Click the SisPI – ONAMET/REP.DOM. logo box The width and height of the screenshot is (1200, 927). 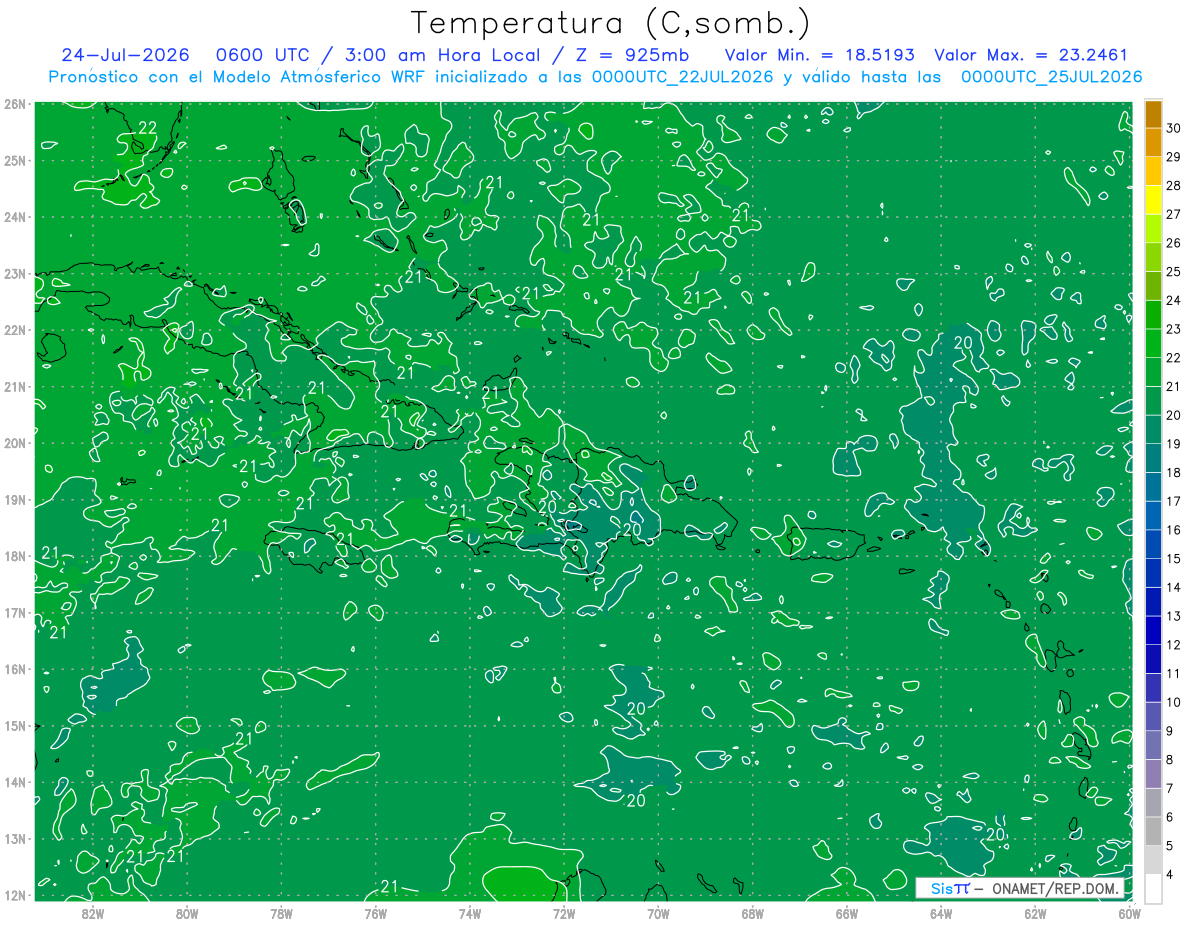point(1019,888)
